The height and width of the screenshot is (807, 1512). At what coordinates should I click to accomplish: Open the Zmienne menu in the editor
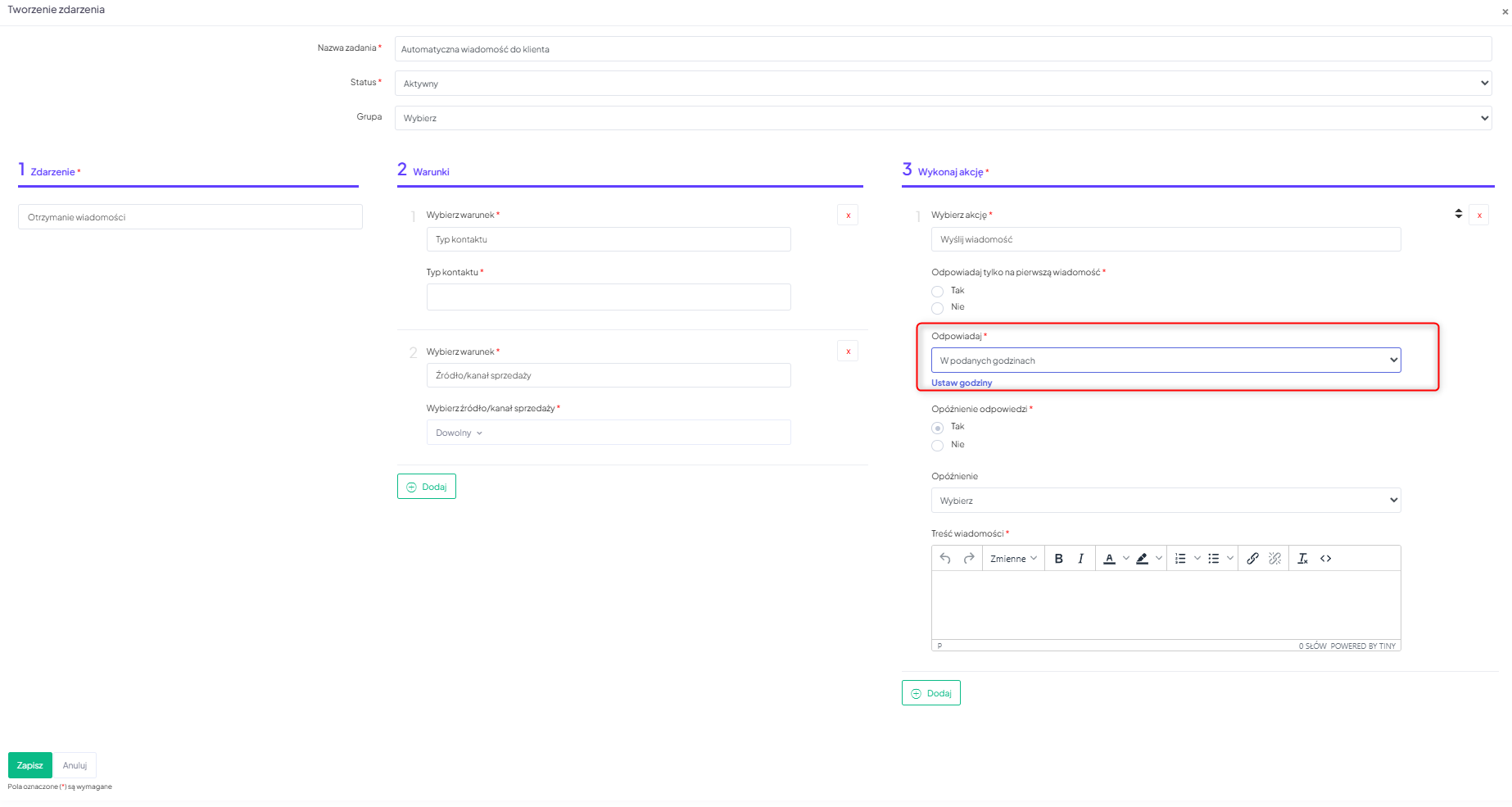[1013, 559]
